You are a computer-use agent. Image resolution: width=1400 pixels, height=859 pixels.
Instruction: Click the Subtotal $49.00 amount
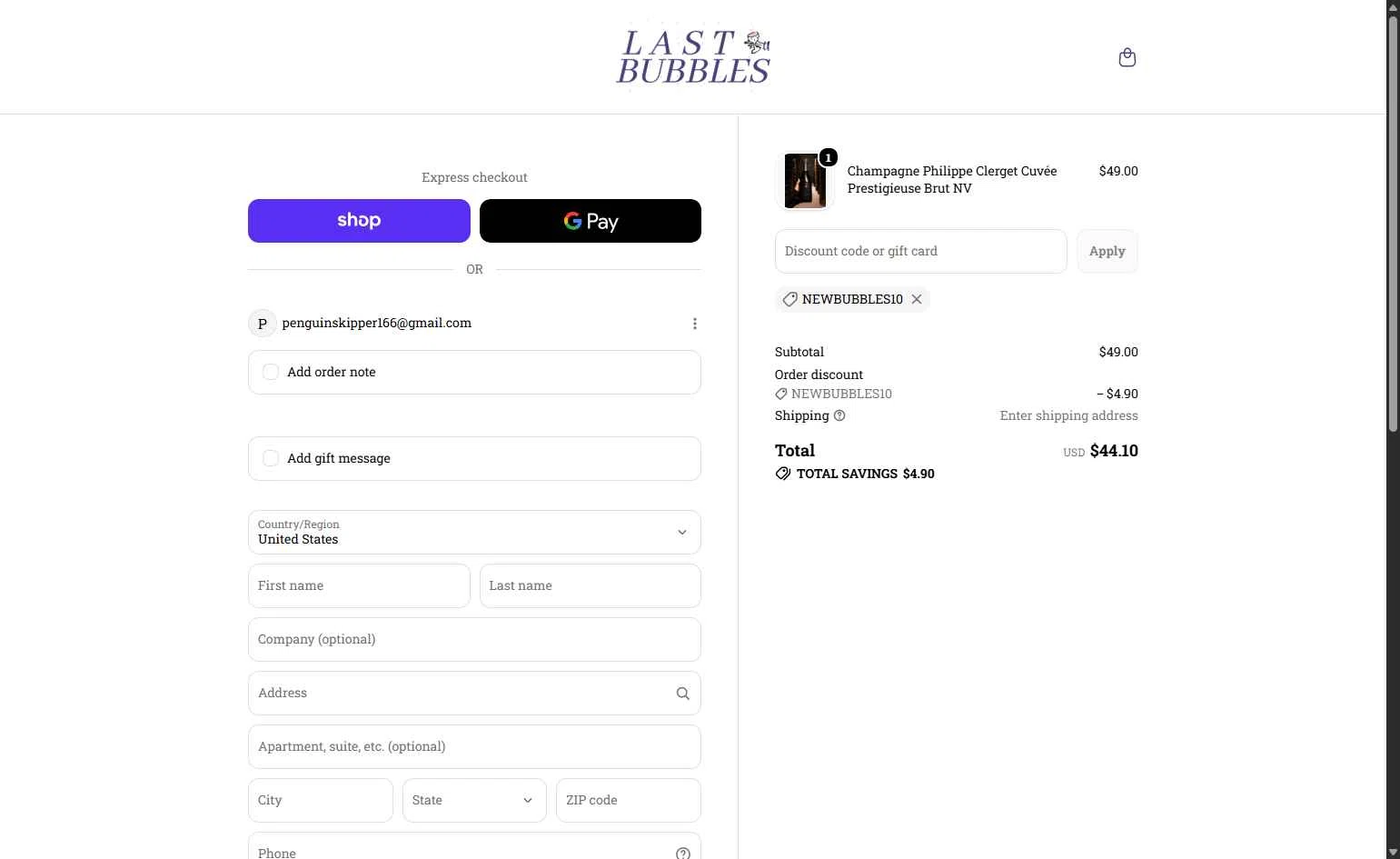(x=1118, y=352)
